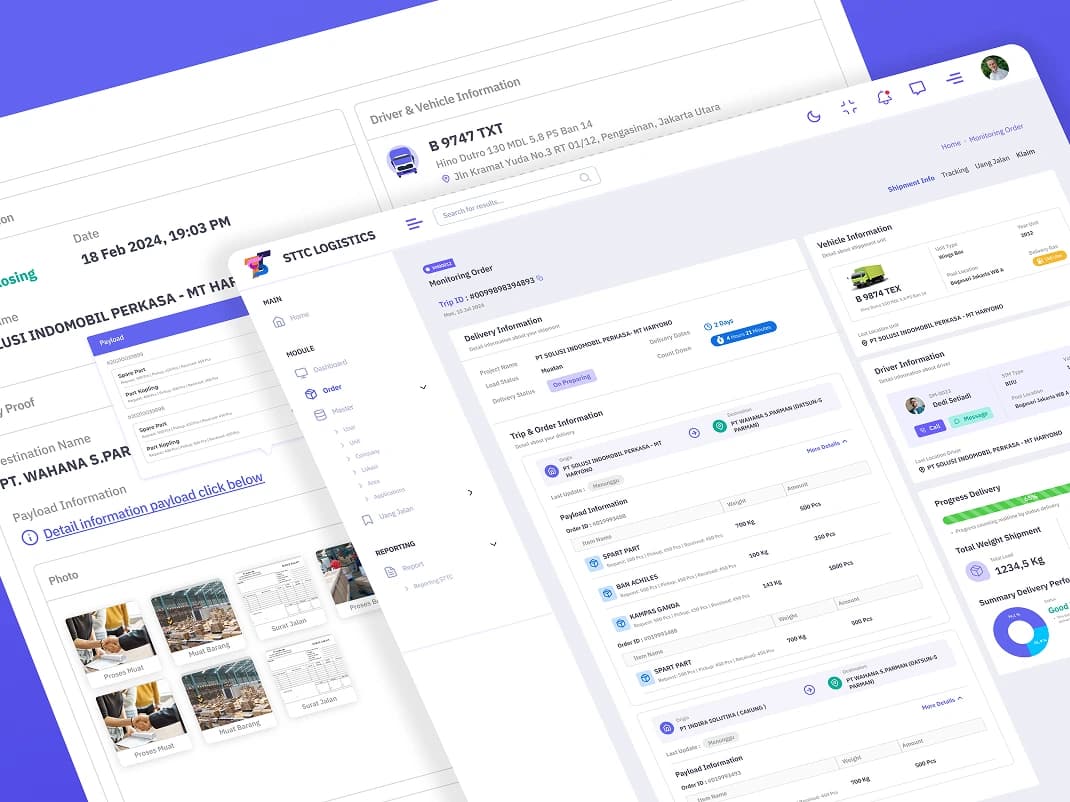Viewport: 1070px width, 802px height.
Task: Click the Summary Delivery Performance donut chart
Action: (x=1020, y=632)
